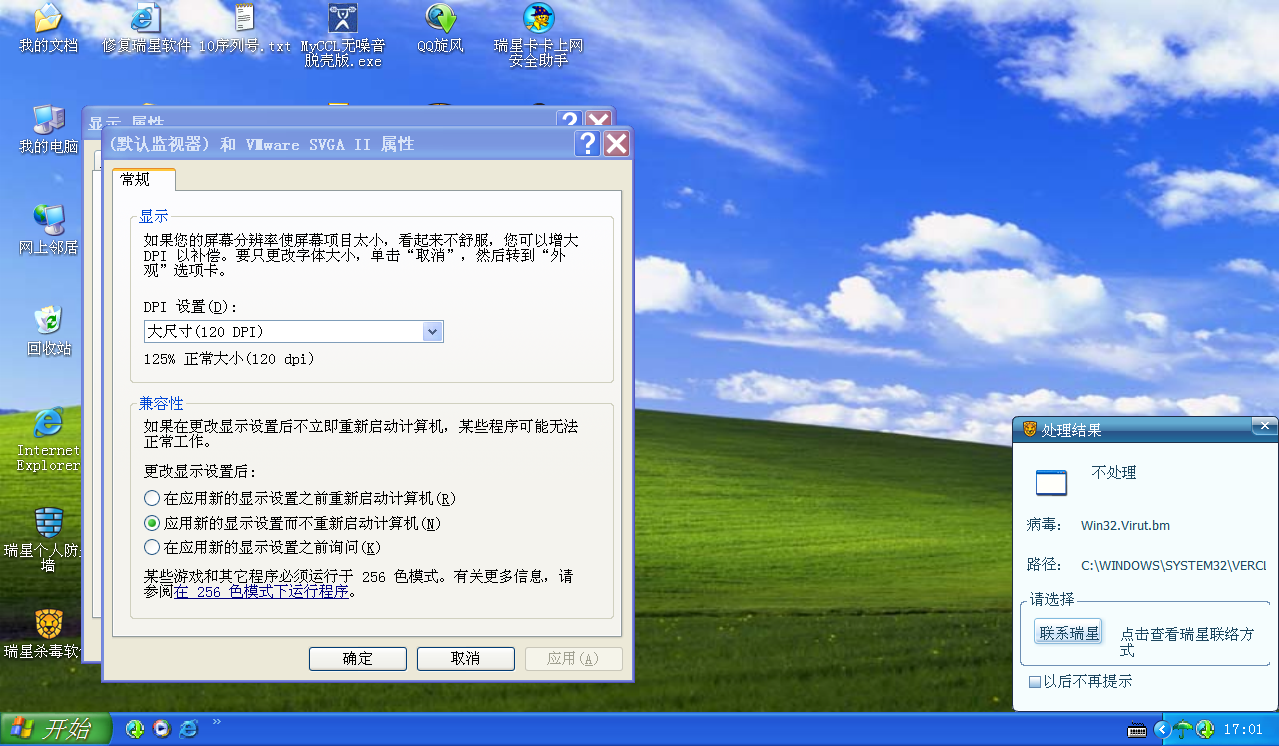
Task: Click the 取消 button
Action: (466, 658)
